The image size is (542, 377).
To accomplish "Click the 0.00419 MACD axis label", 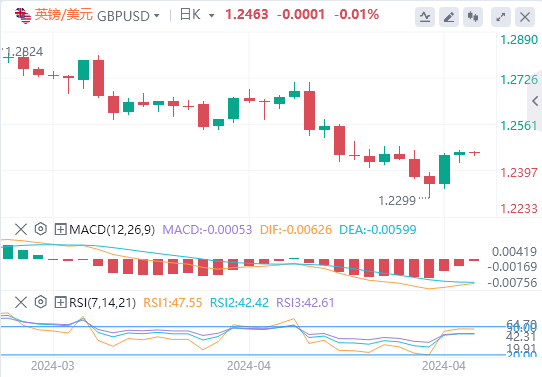I will coord(515,252).
